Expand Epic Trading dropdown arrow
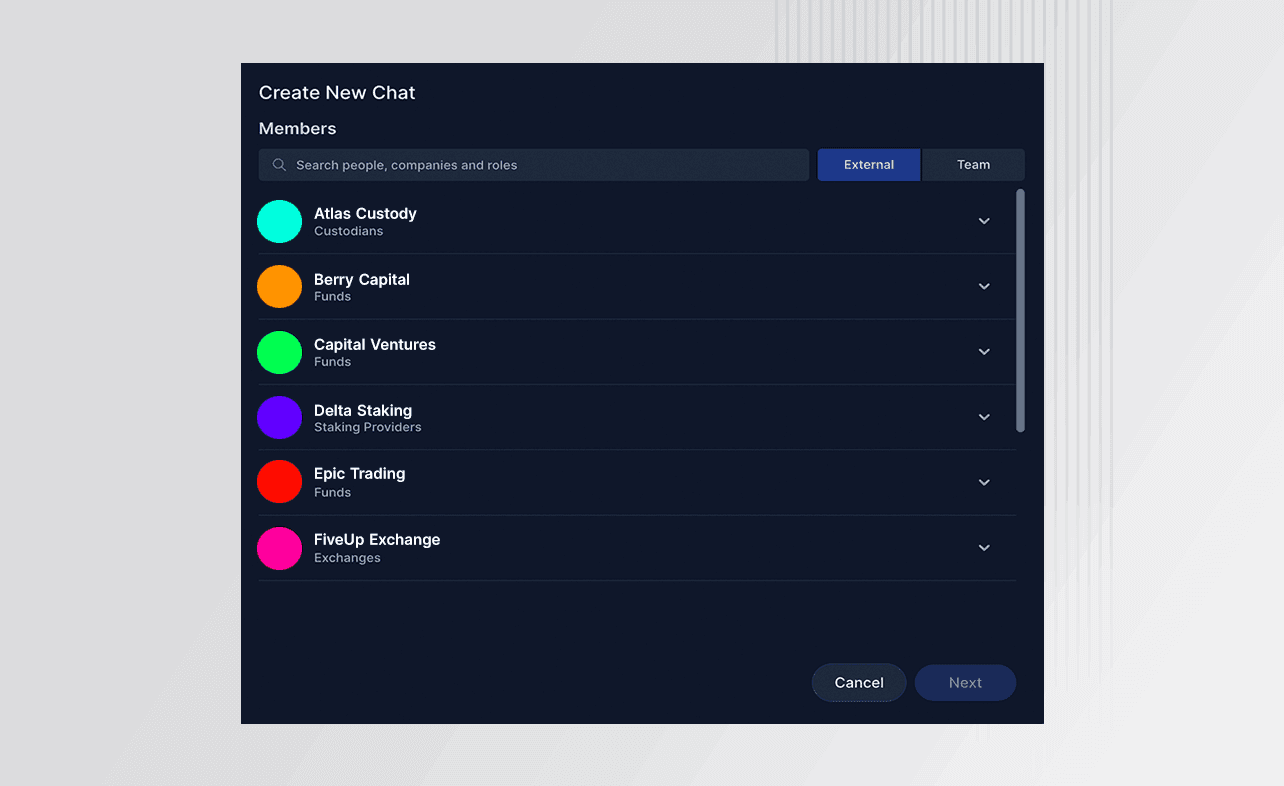The height and width of the screenshot is (786, 1284). (x=984, y=482)
